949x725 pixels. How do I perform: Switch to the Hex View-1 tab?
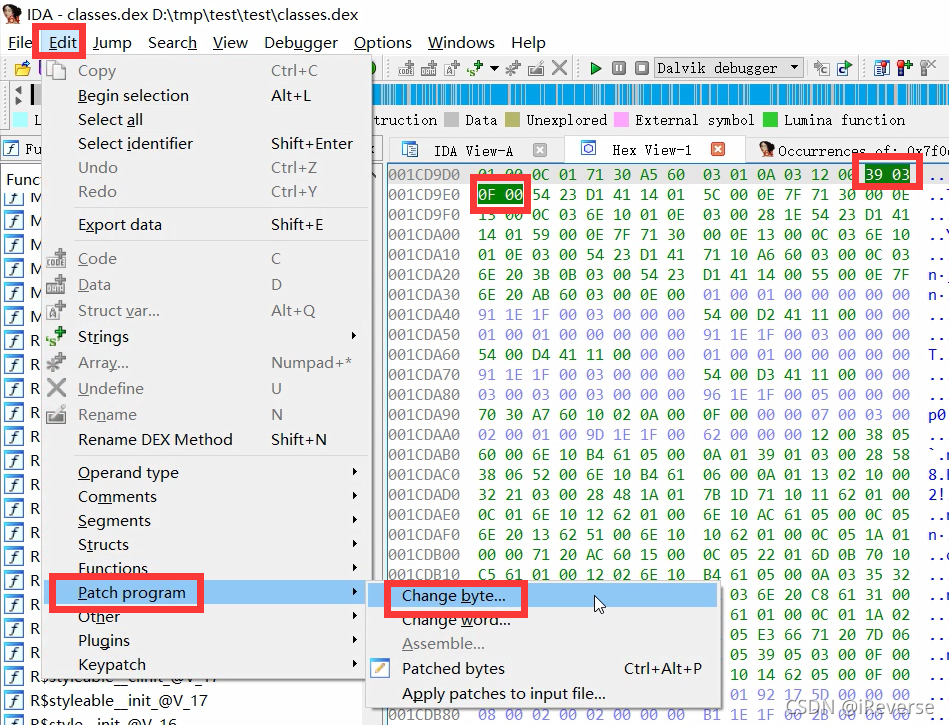coord(651,149)
